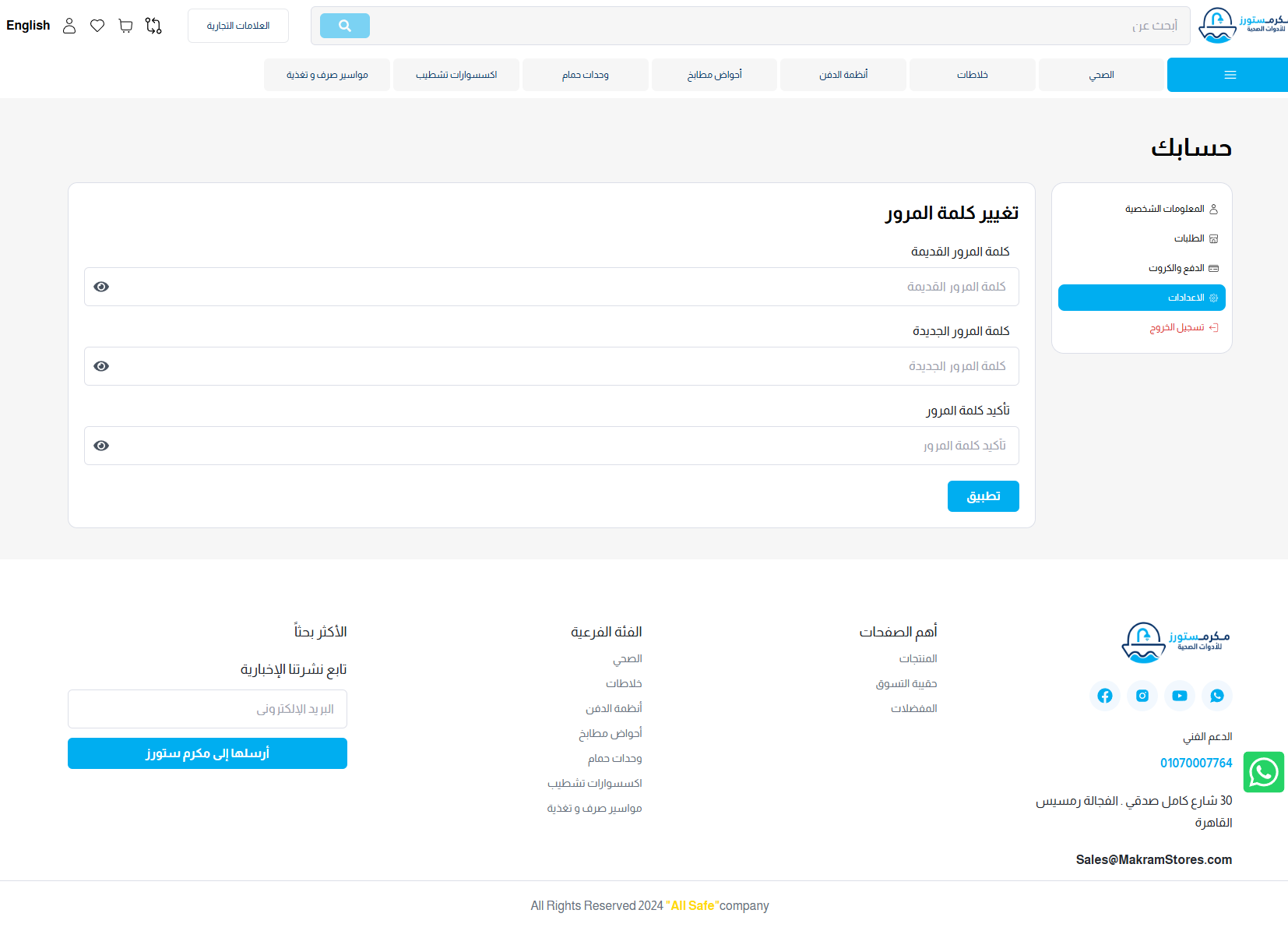This screenshot has height=931, width=1288.
Task: Open the wishlist heart icon
Action: [97, 26]
